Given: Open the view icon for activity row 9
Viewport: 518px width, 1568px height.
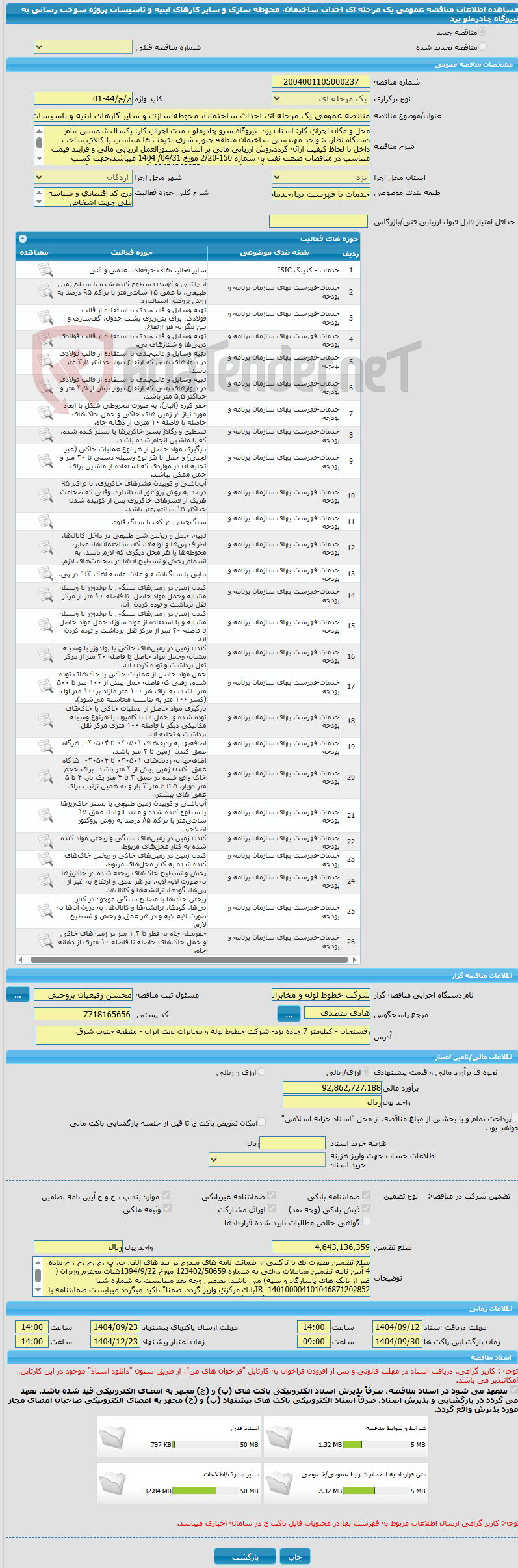Looking at the screenshot, I should [45, 461].
